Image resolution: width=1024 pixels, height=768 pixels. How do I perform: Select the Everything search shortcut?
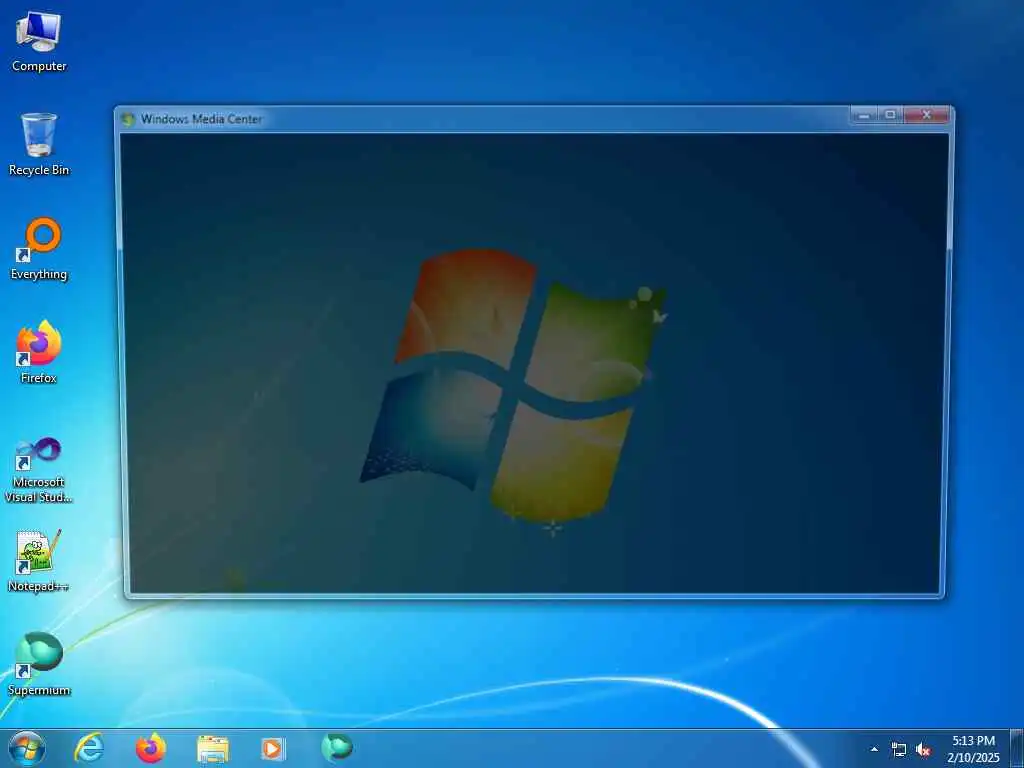(39, 249)
